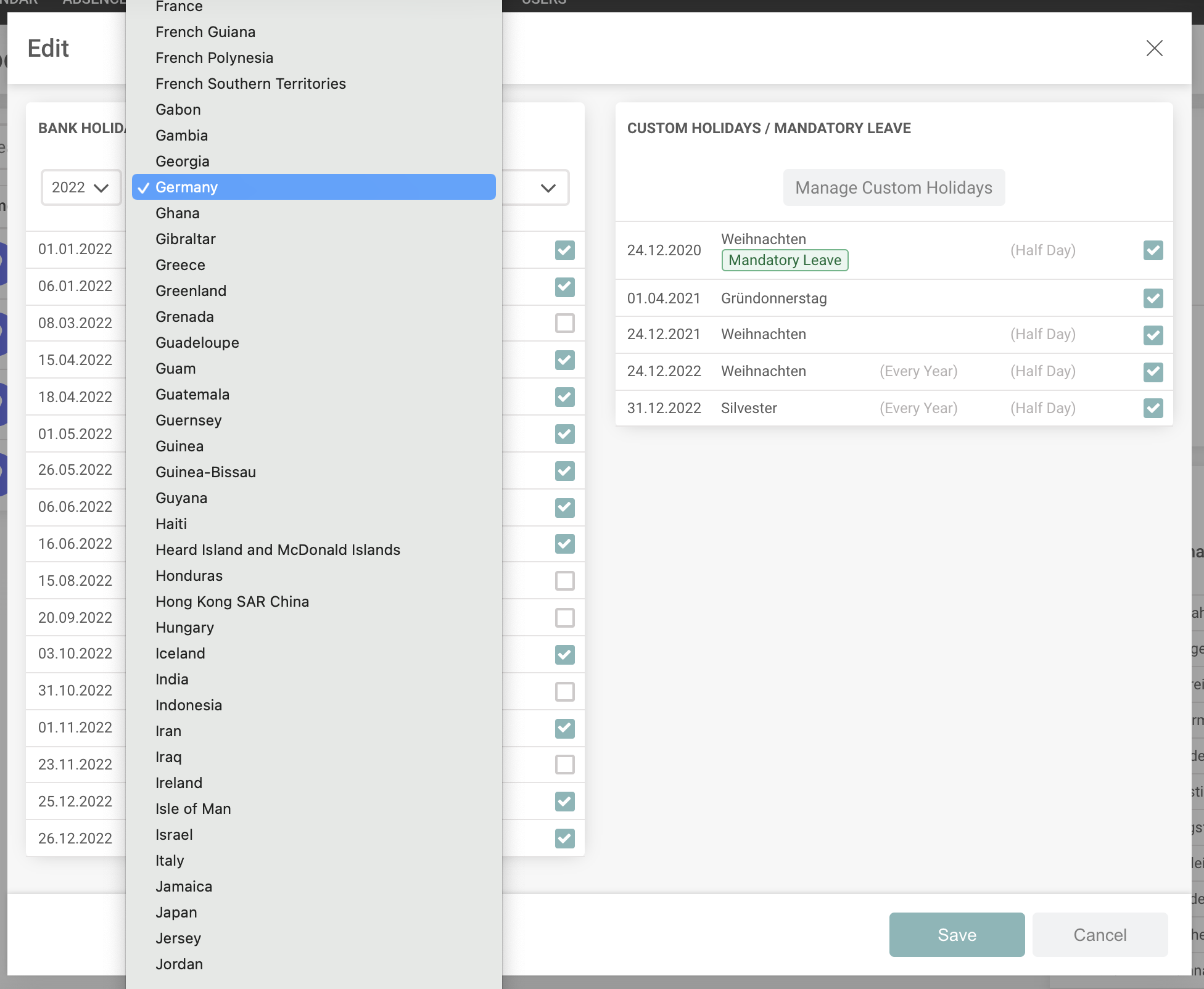
Task: Select French Polynesia from the list
Action: pos(214,58)
